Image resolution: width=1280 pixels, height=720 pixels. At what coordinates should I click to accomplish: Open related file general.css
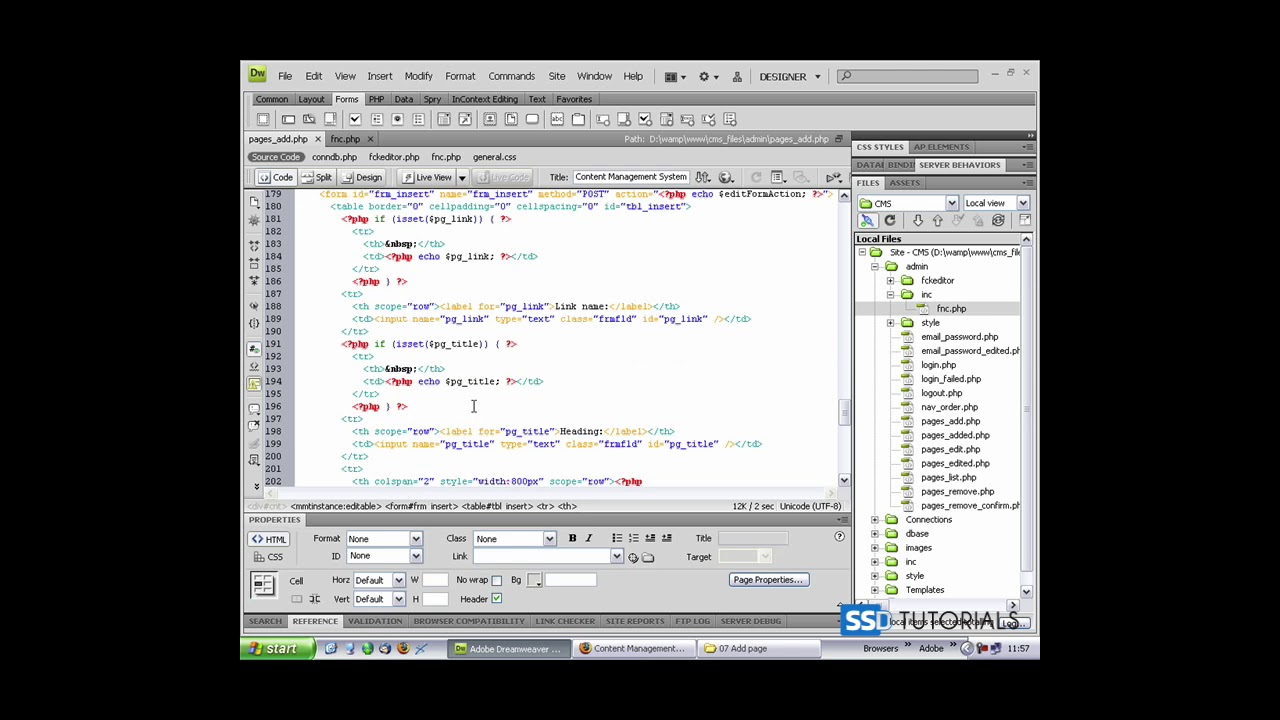(x=494, y=157)
